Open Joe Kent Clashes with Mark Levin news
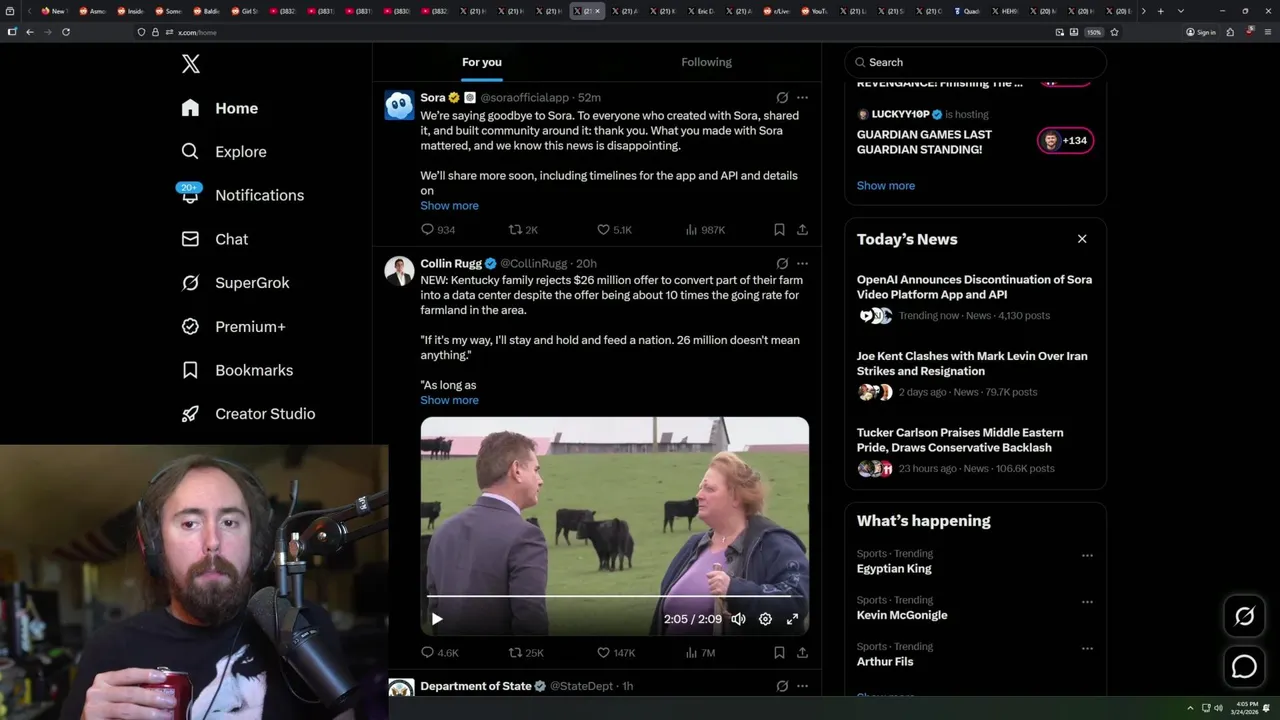 click(x=975, y=374)
